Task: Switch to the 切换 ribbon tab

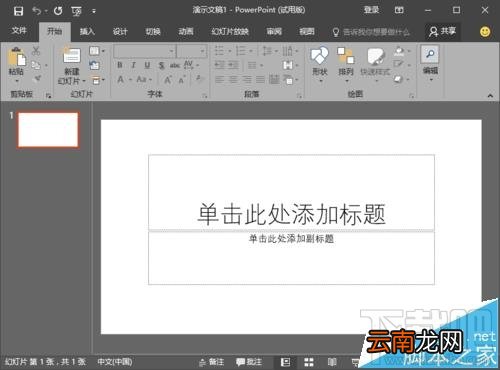Action: pyautogui.click(x=153, y=31)
